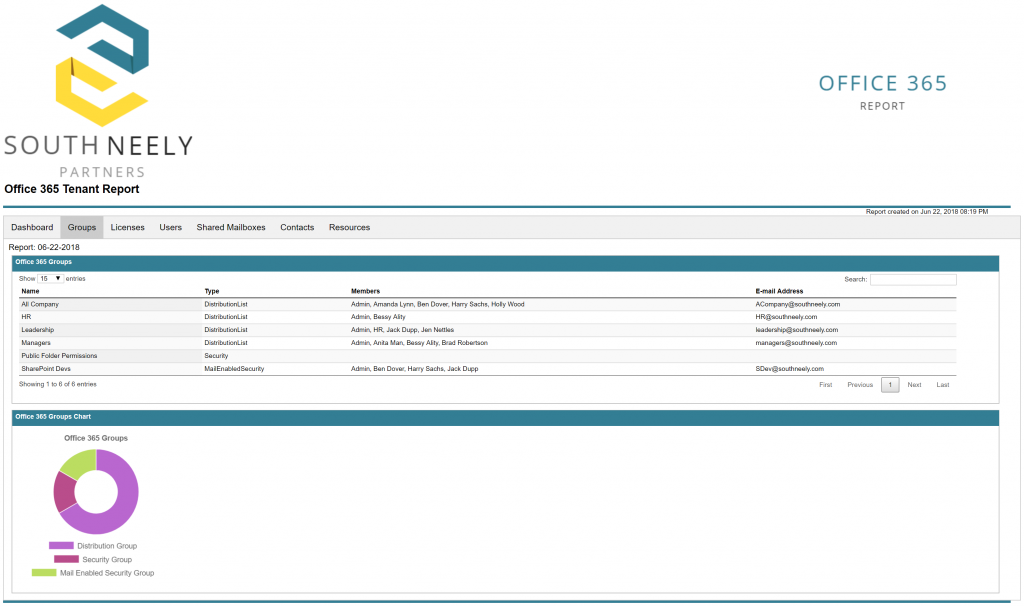Click 'Showing 1 to 6 of 6 entries'
This screenshot has width=1024, height=607.
tap(57, 384)
